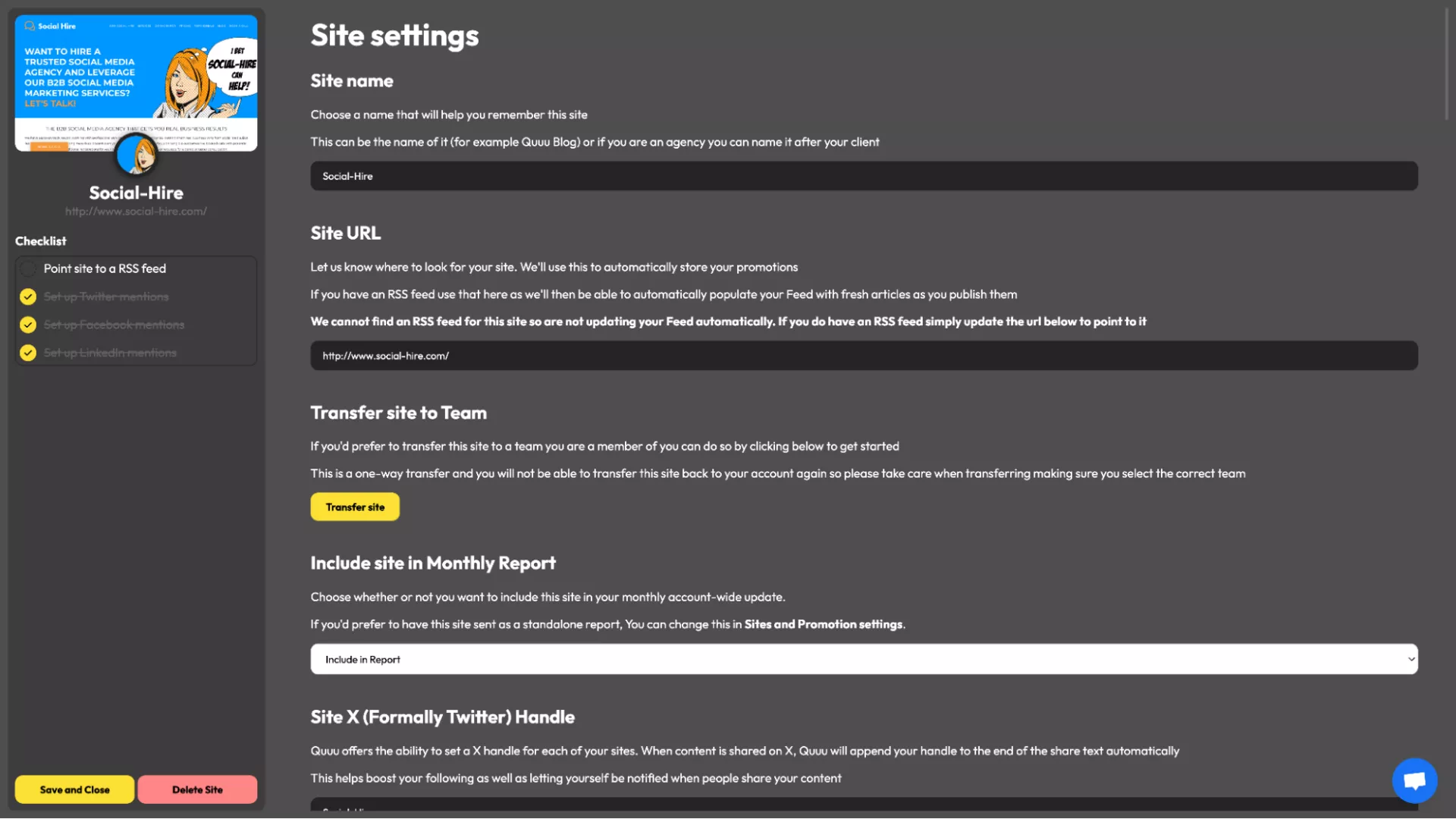Image resolution: width=1456 pixels, height=819 pixels.
Task: Click the dropdown arrow on the report selector
Action: [1410, 659]
